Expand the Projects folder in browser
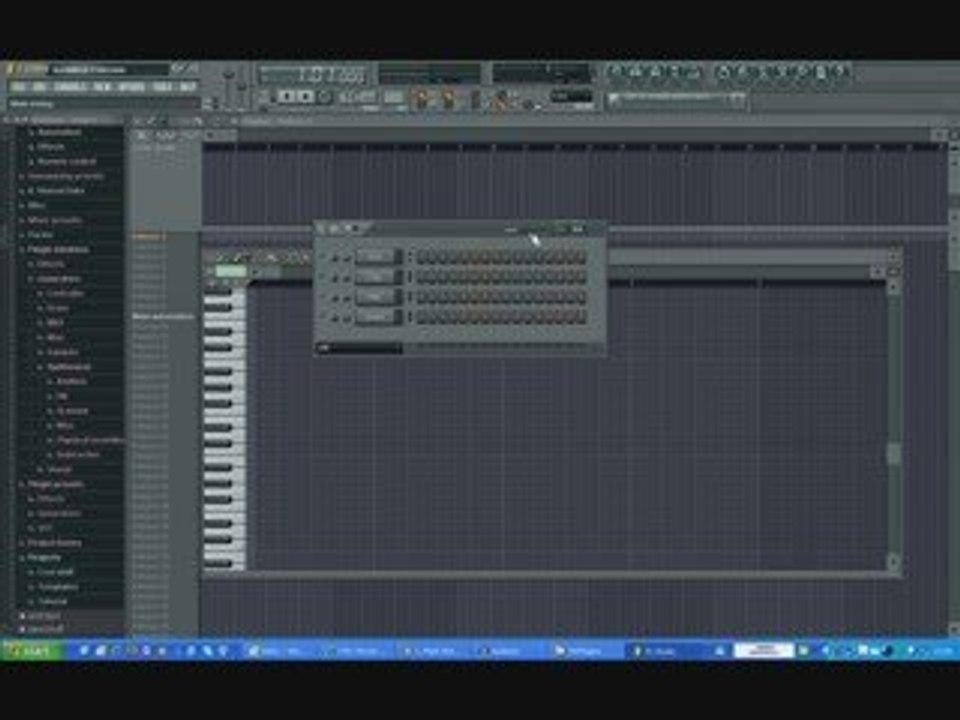The height and width of the screenshot is (720, 960). (43, 557)
